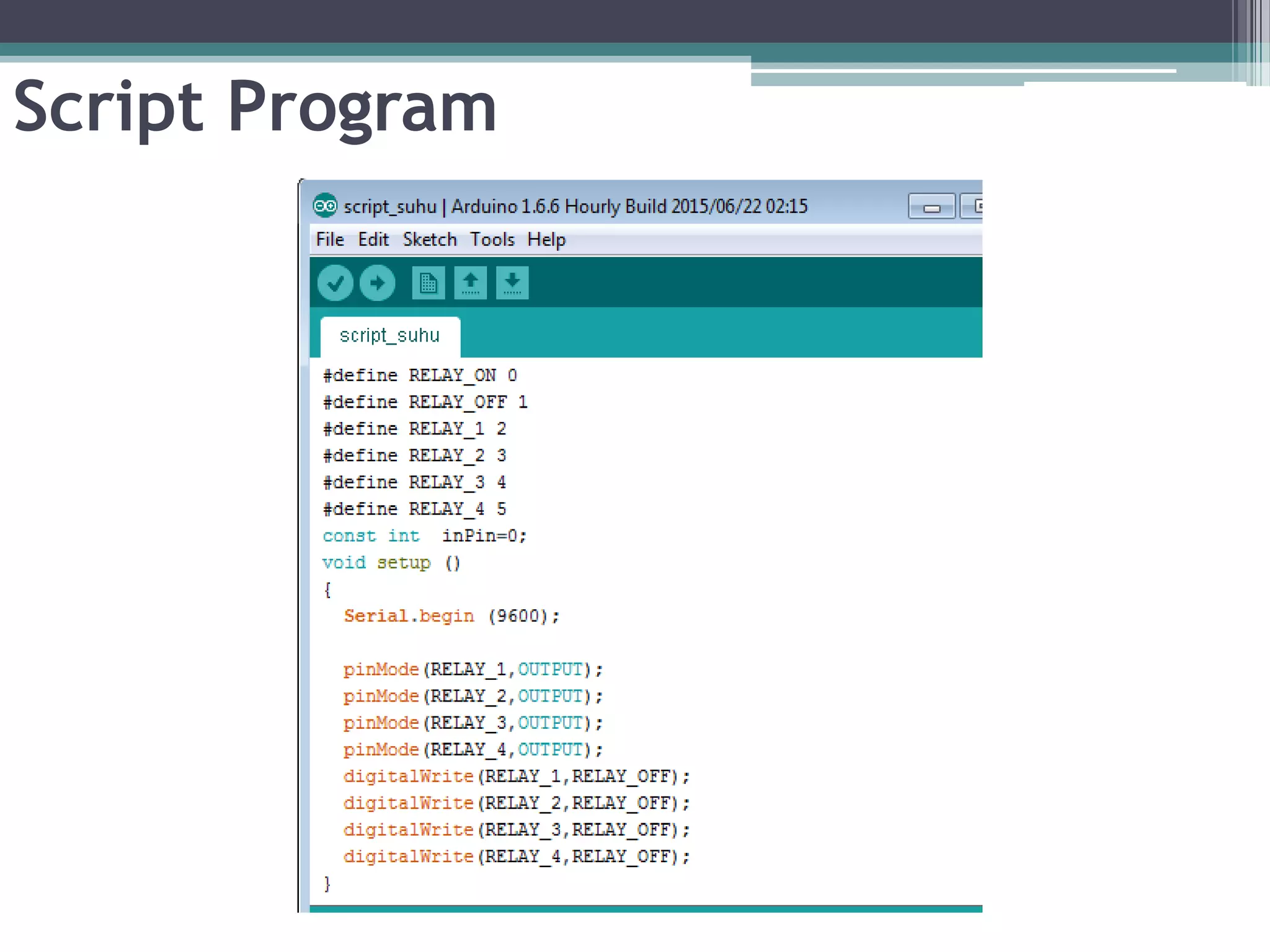This screenshot has height=952, width=1270.
Task: Click the Arduino logo in title bar
Action: (x=325, y=206)
